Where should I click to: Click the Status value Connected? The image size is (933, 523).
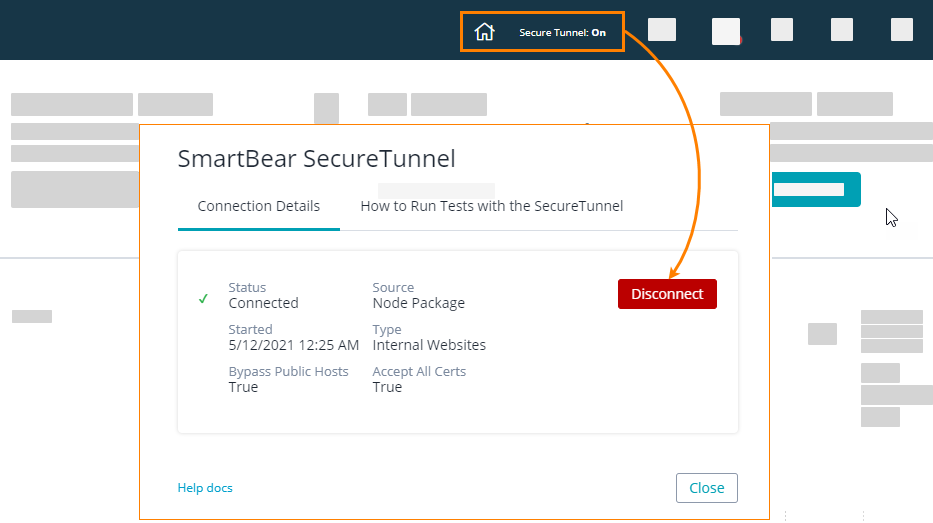click(263, 303)
